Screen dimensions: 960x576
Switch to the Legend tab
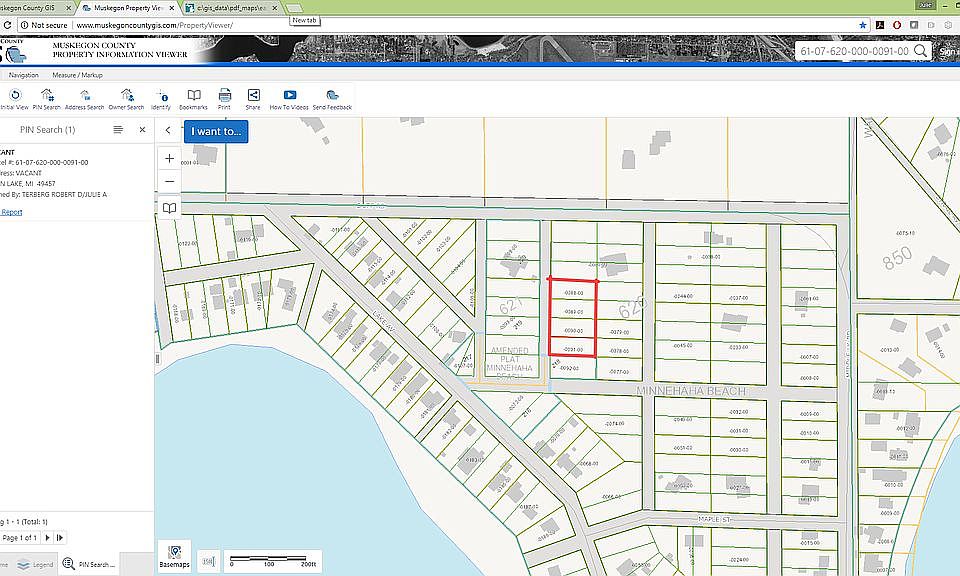click(36, 565)
